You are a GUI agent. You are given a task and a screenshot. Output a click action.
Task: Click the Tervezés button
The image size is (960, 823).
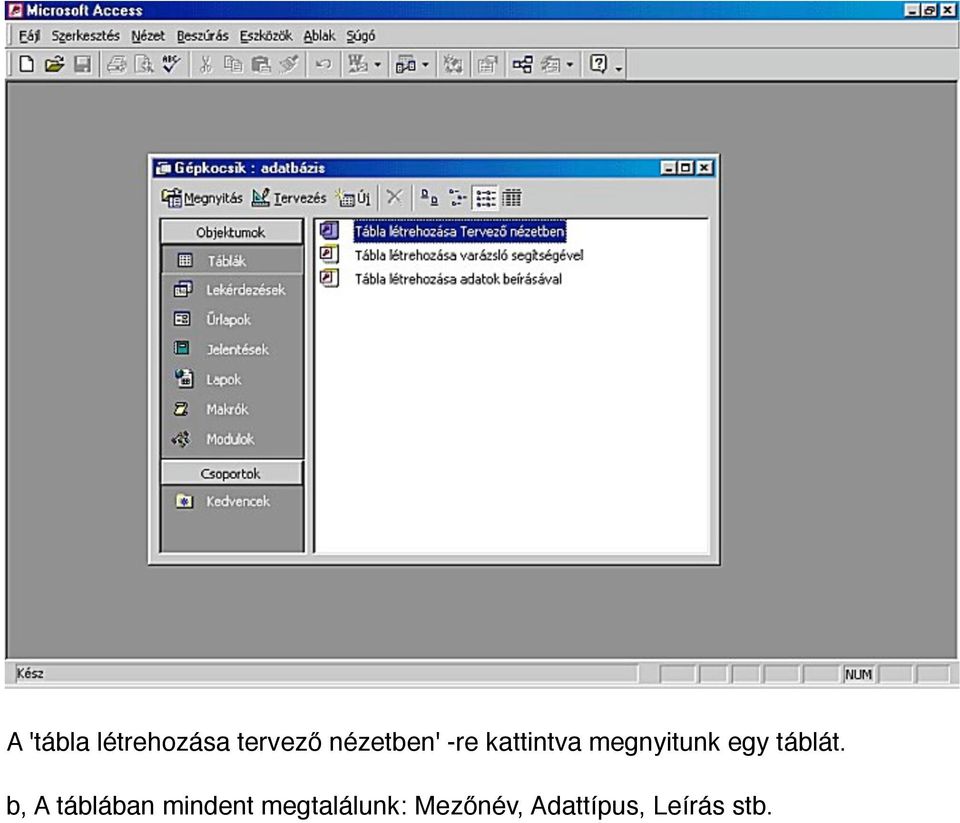pos(289,198)
